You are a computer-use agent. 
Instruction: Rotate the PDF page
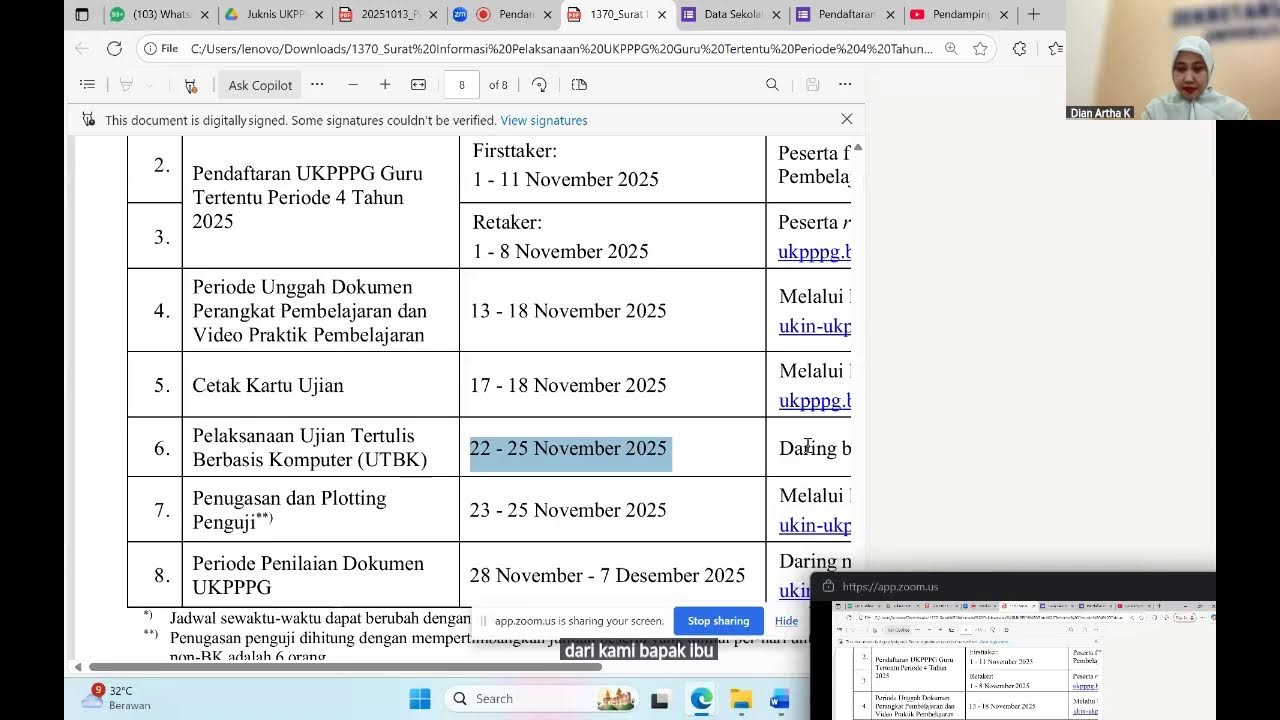pos(539,85)
